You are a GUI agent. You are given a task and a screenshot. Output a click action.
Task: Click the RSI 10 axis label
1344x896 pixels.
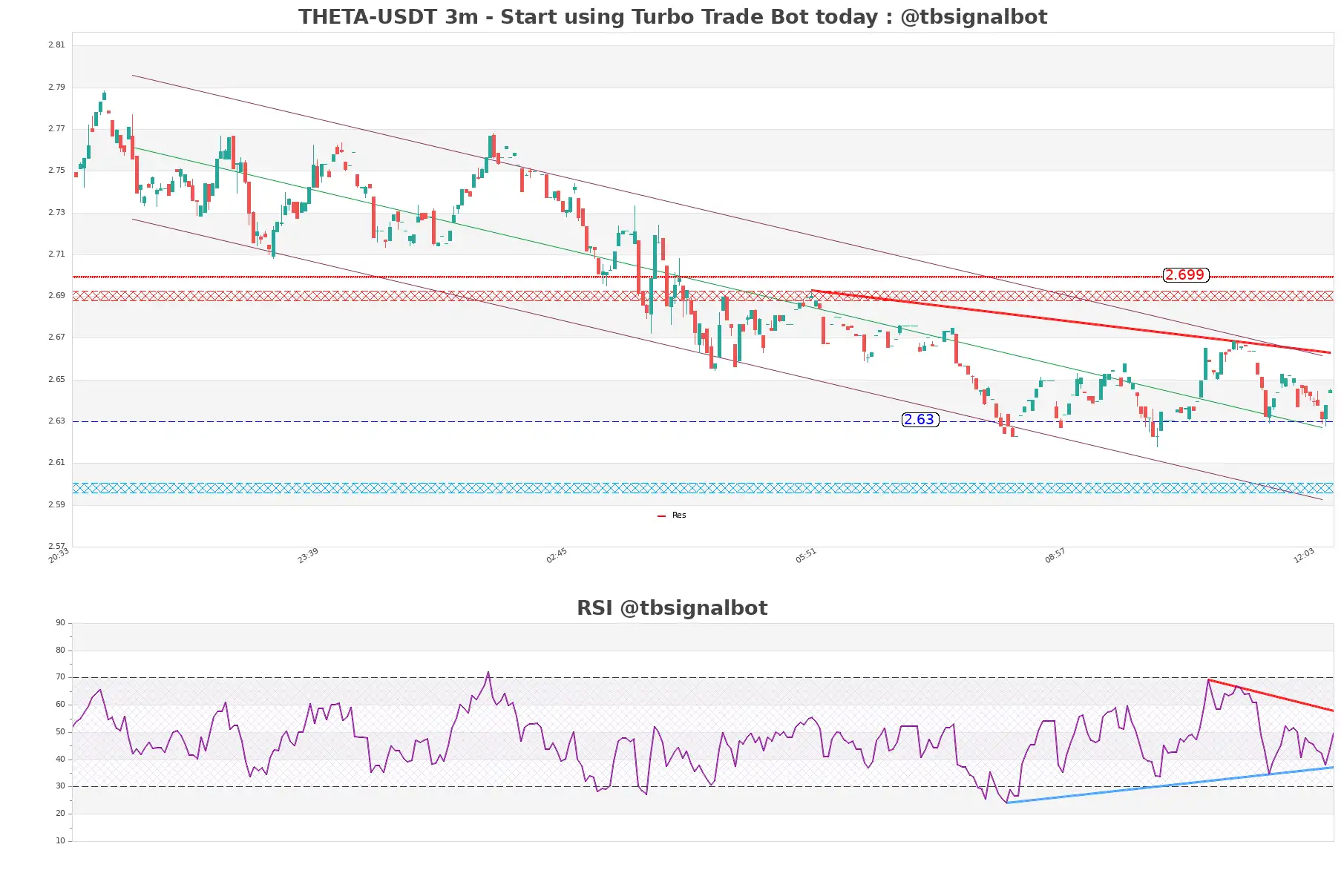pos(60,841)
